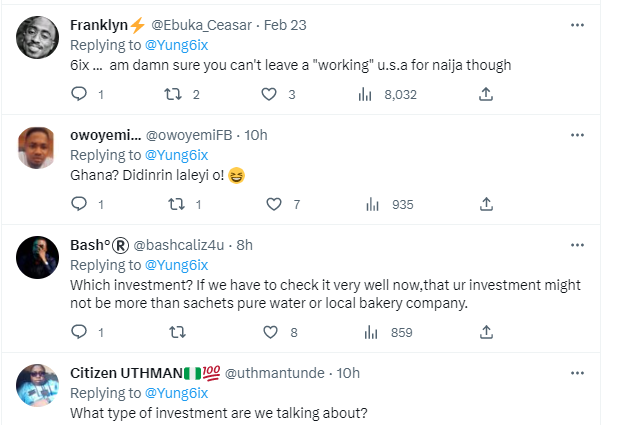Retweet owoyemi's Ghana tweet
The height and width of the screenshot is (425, 626).
176,204
